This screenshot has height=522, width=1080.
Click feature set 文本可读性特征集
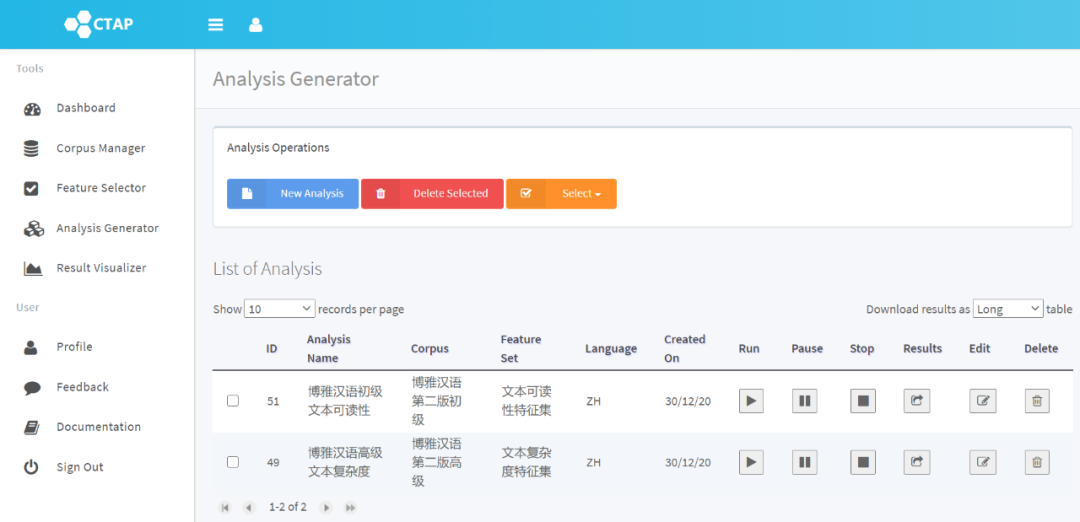[526, 401]
